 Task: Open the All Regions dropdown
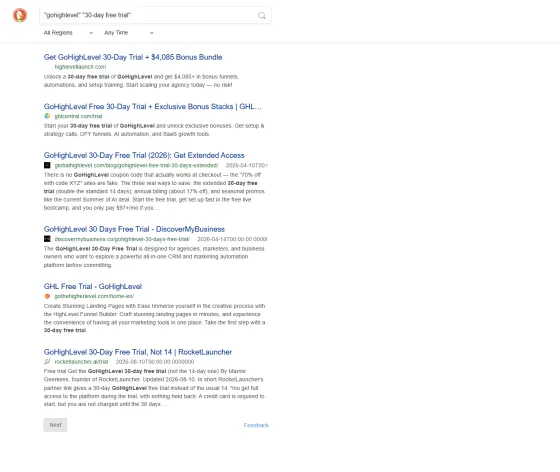(68, 33)
